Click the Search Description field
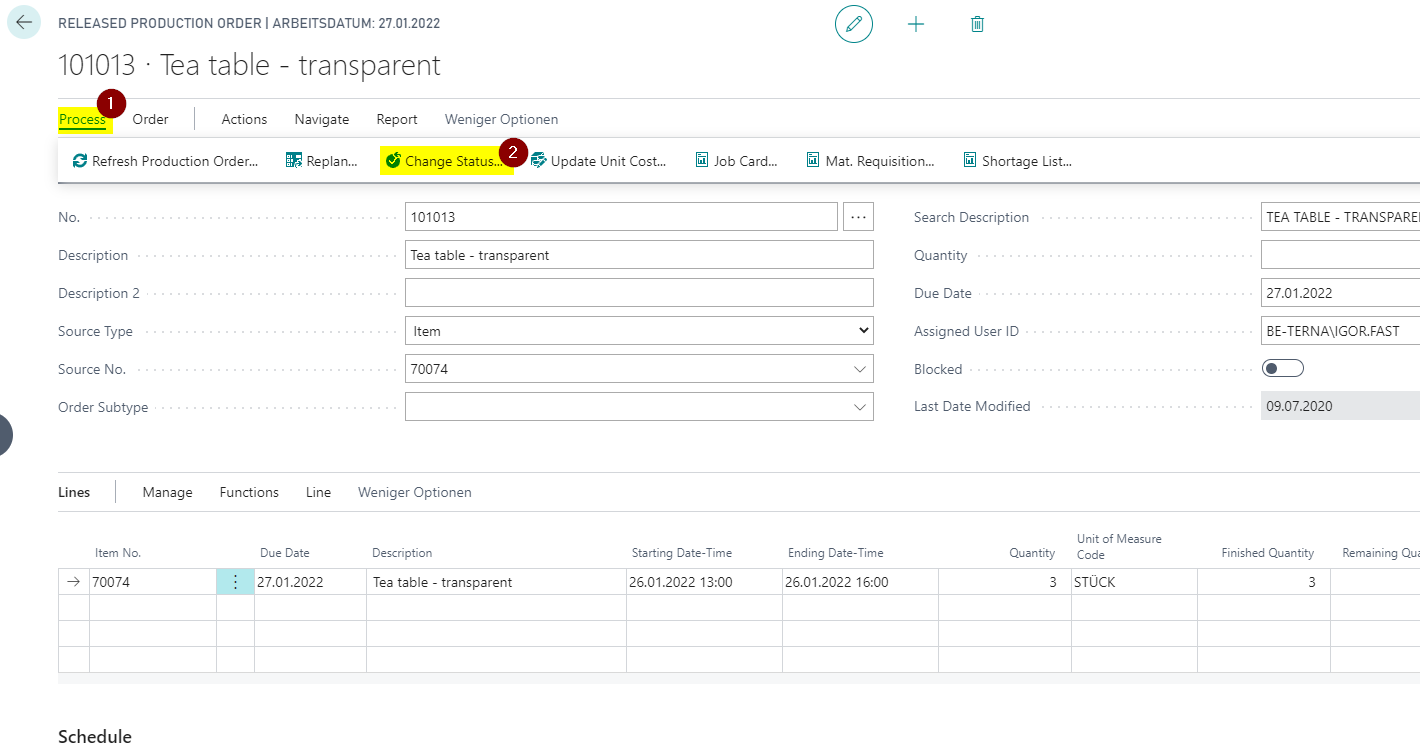 pos(1340,217)
